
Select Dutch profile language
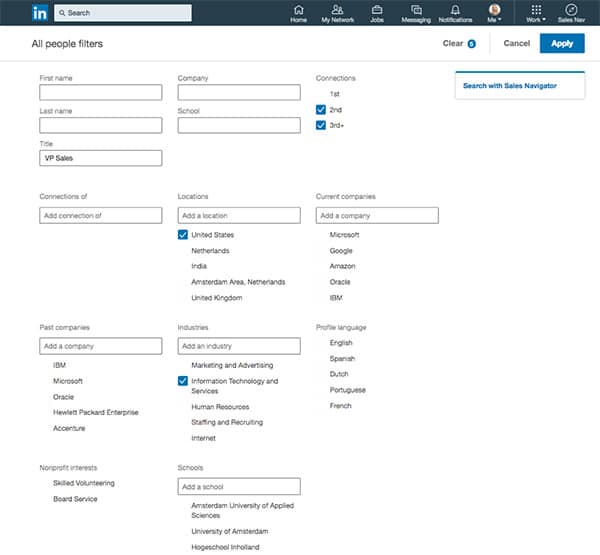point(339,374)
